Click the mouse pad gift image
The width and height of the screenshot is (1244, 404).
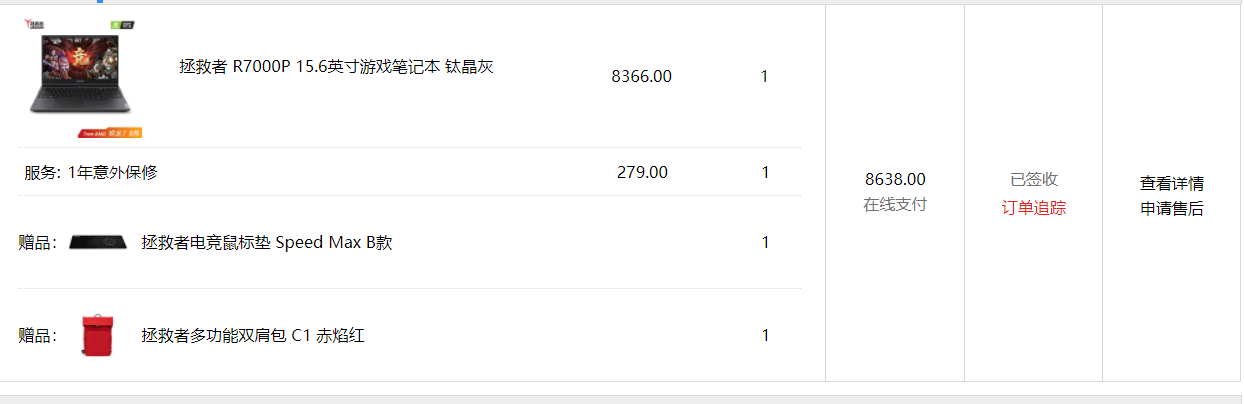pyautogui.click(x=98, y=242)
